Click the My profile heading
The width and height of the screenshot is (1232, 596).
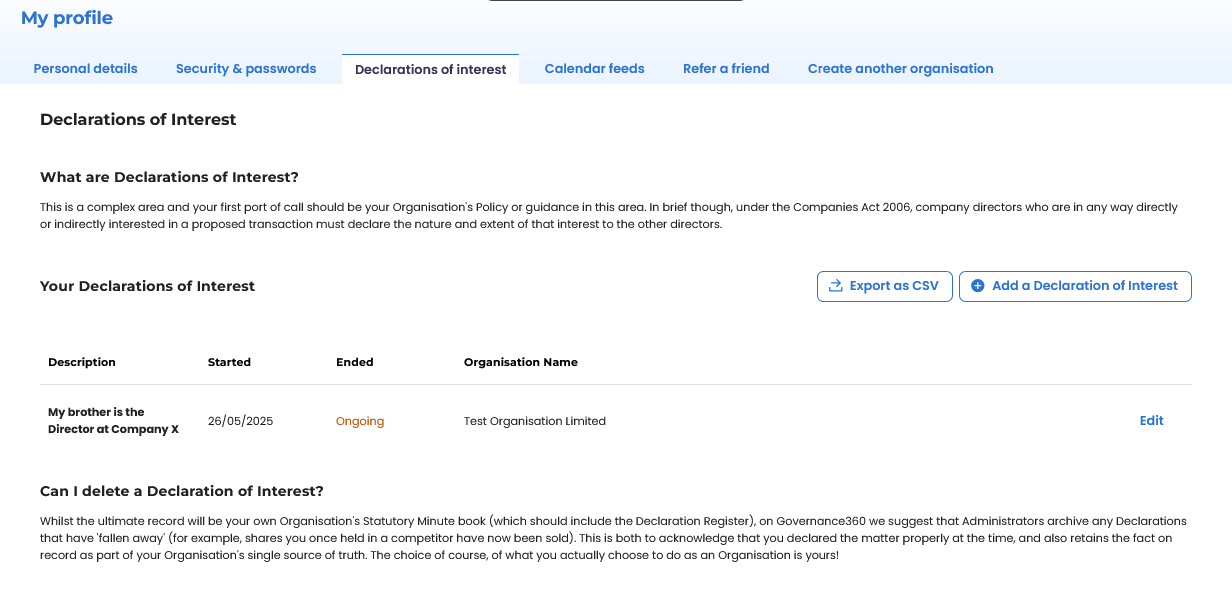click(66, 17)
